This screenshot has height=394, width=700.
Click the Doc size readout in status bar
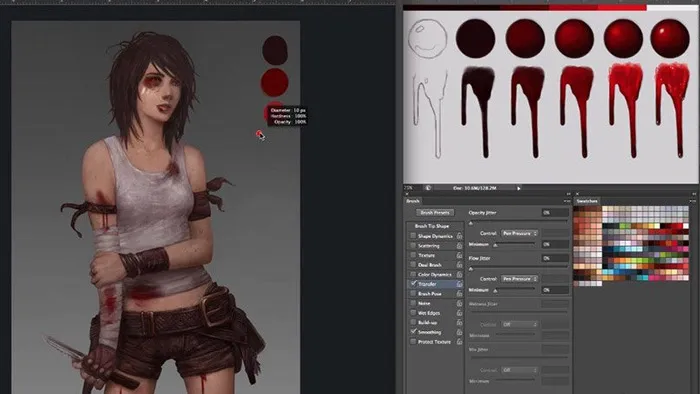475,188
